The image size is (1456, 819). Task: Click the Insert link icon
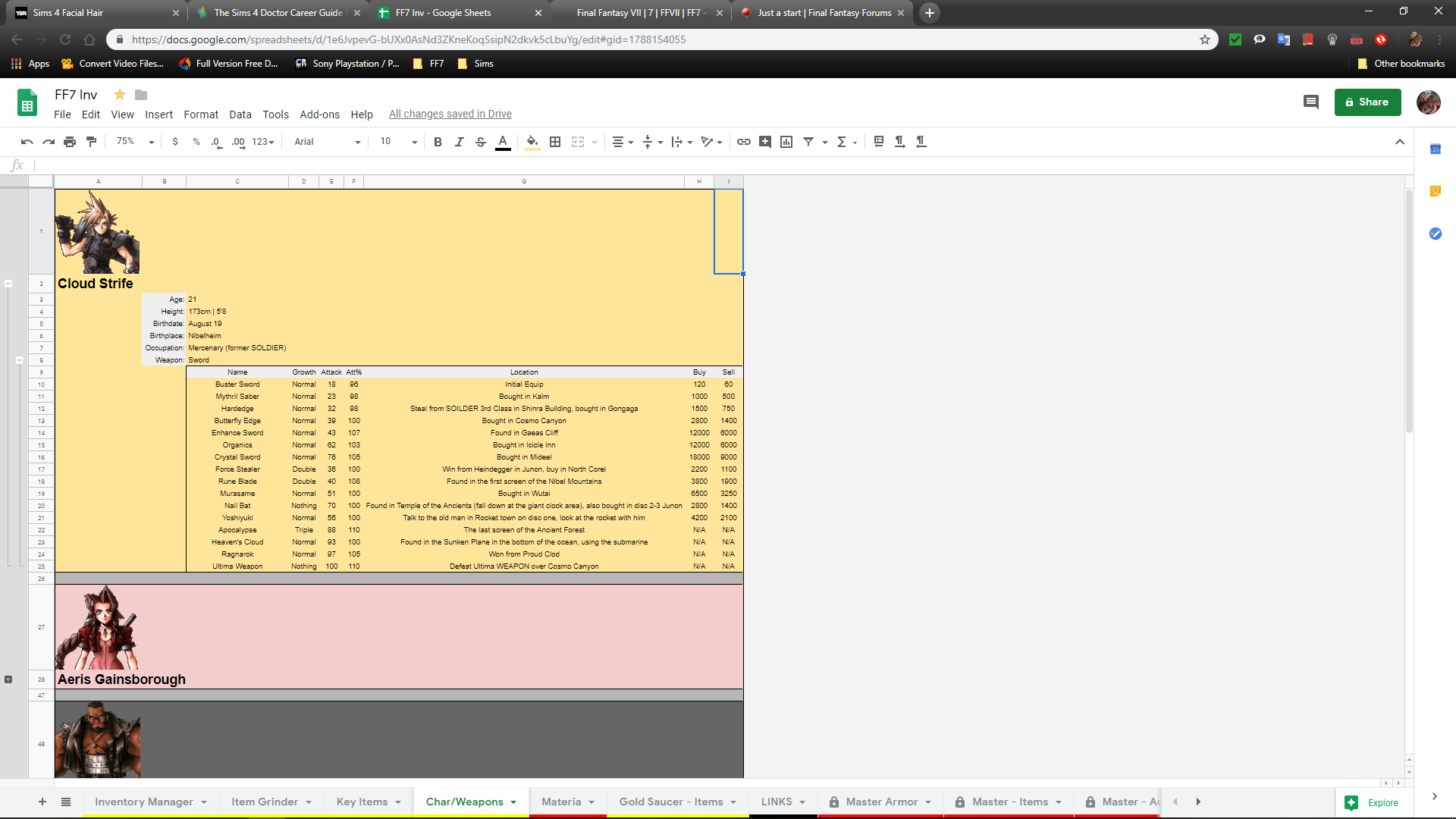744,142
